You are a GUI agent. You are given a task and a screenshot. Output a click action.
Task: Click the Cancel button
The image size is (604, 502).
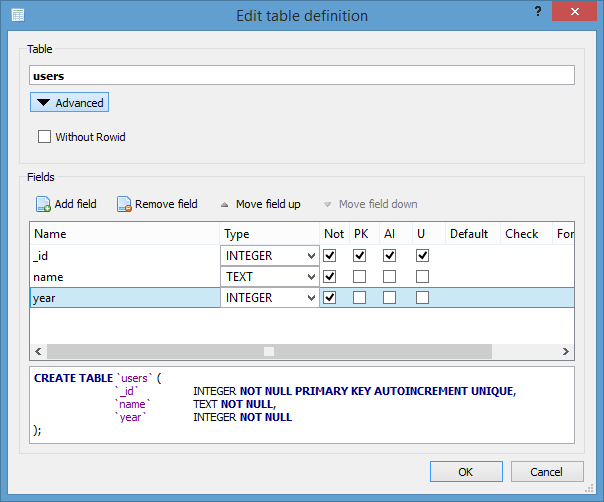(547, 472)
